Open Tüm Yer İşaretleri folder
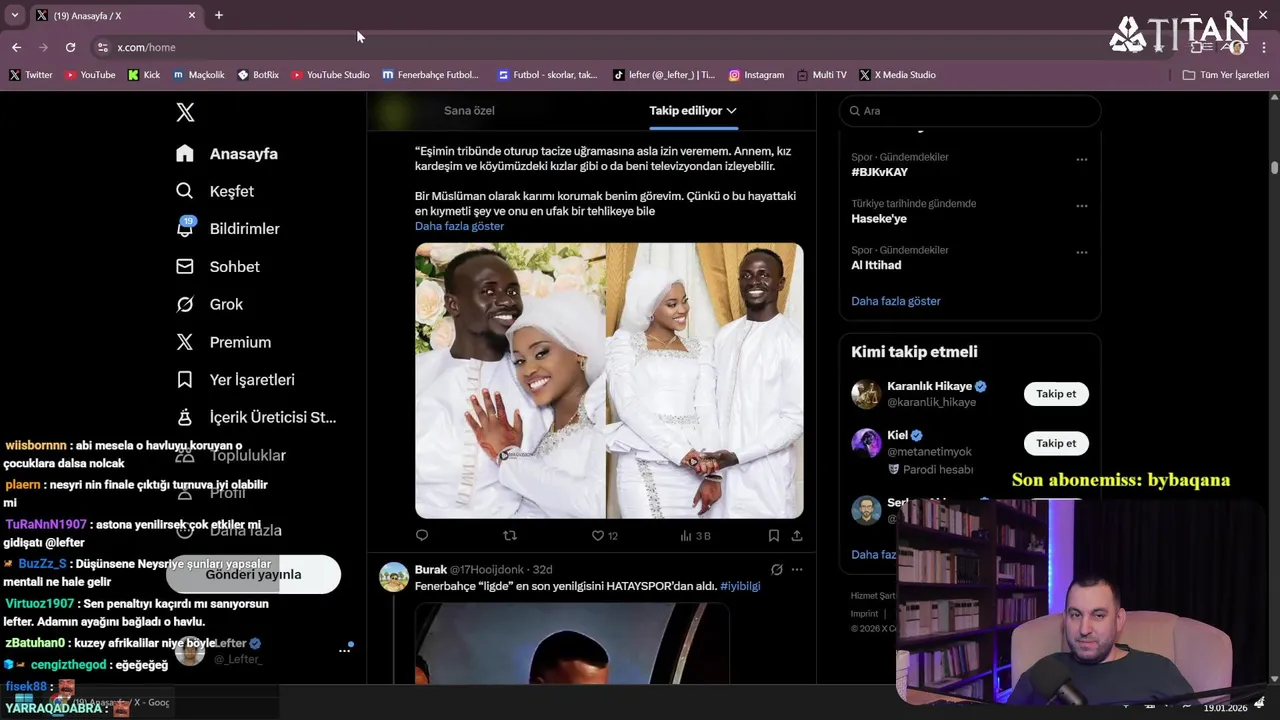 pos(1226,75)
